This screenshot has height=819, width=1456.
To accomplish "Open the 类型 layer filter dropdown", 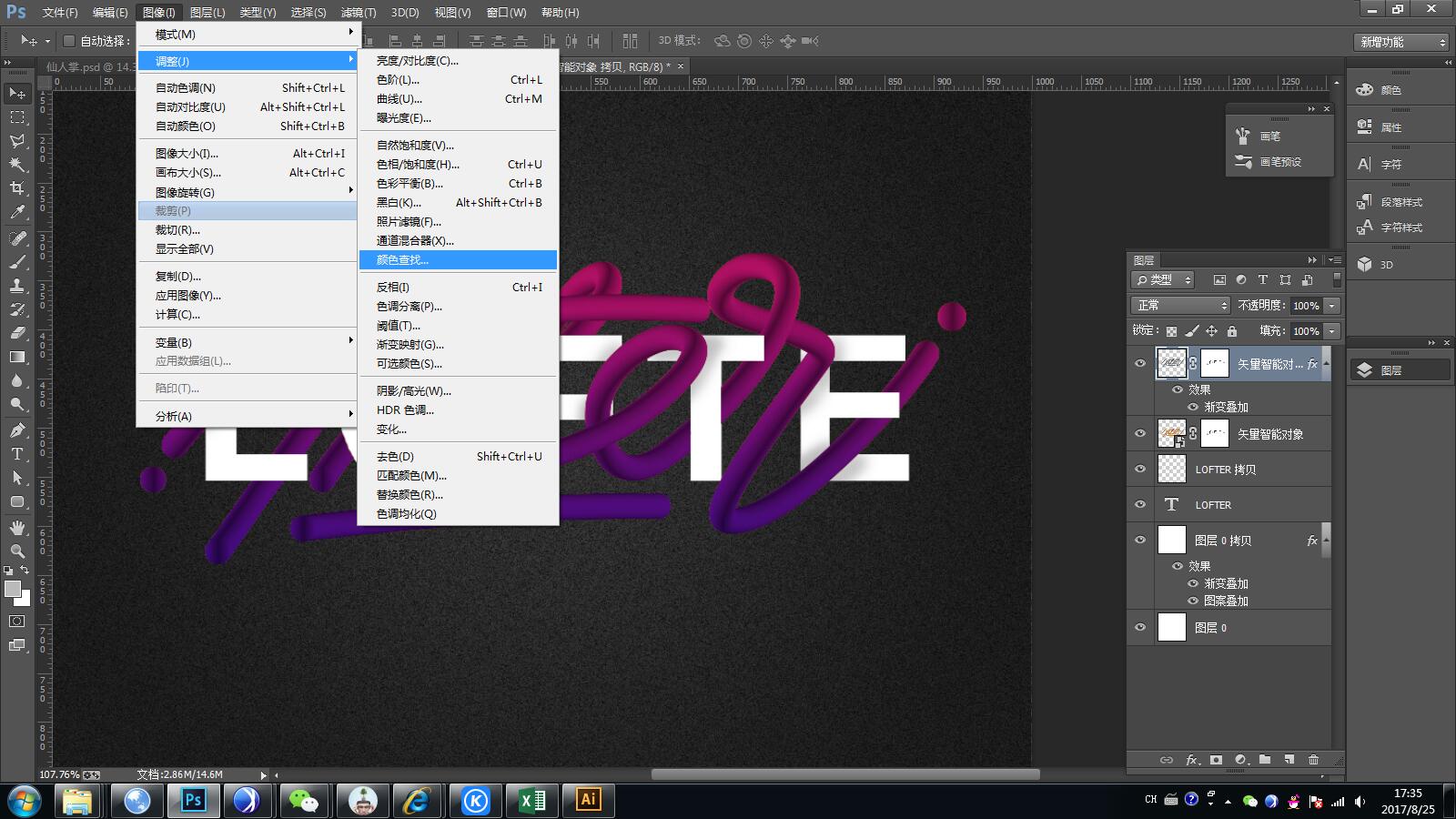I will (1163, 280).
